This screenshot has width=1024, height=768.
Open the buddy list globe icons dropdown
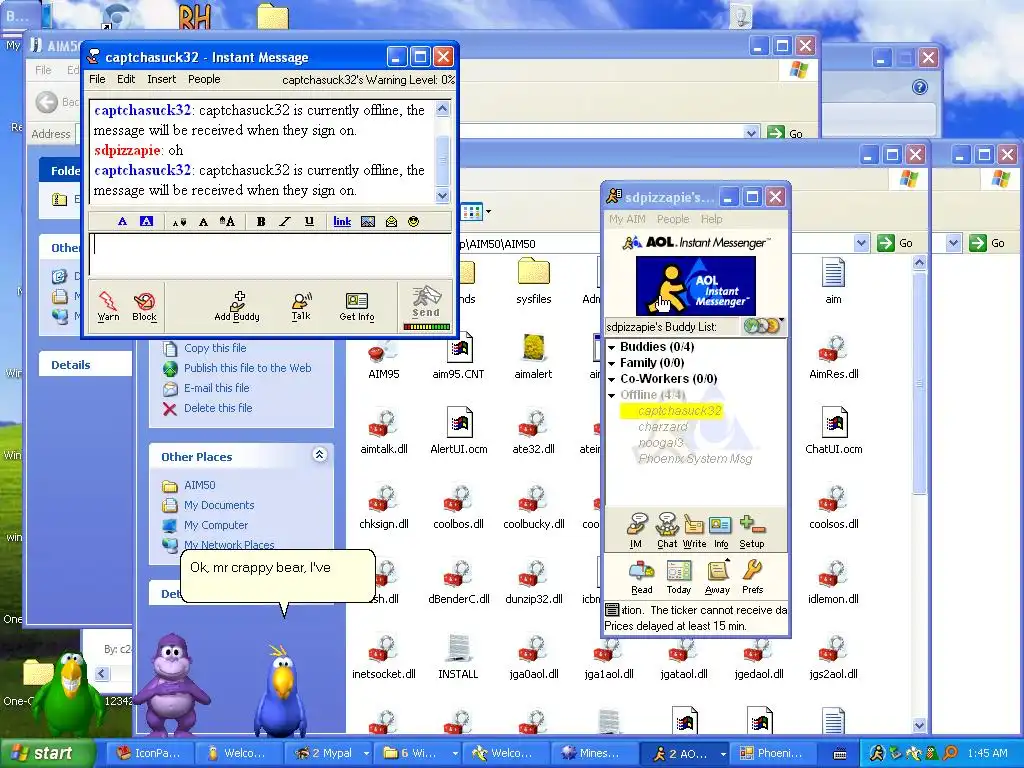(x=763, y=326)
